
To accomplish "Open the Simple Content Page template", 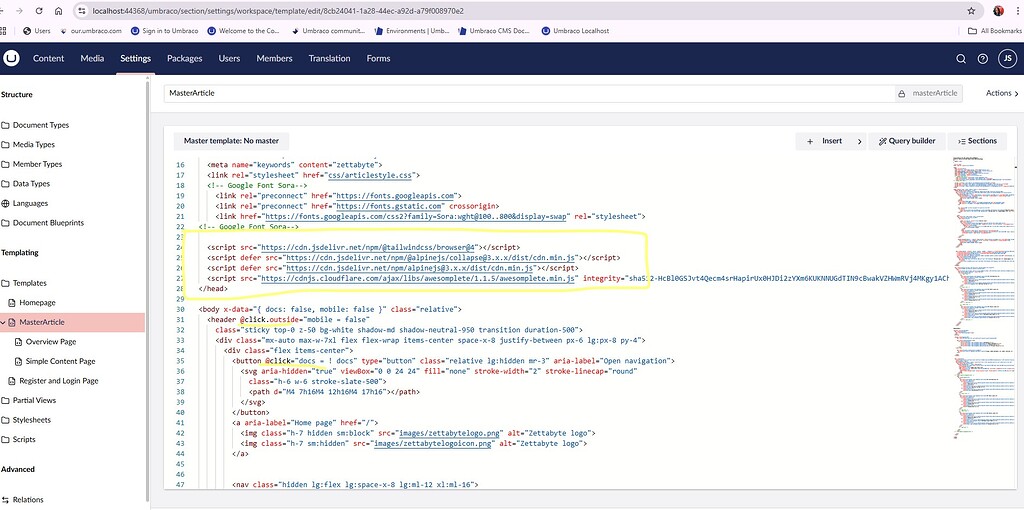I will (x=60, y=361).
